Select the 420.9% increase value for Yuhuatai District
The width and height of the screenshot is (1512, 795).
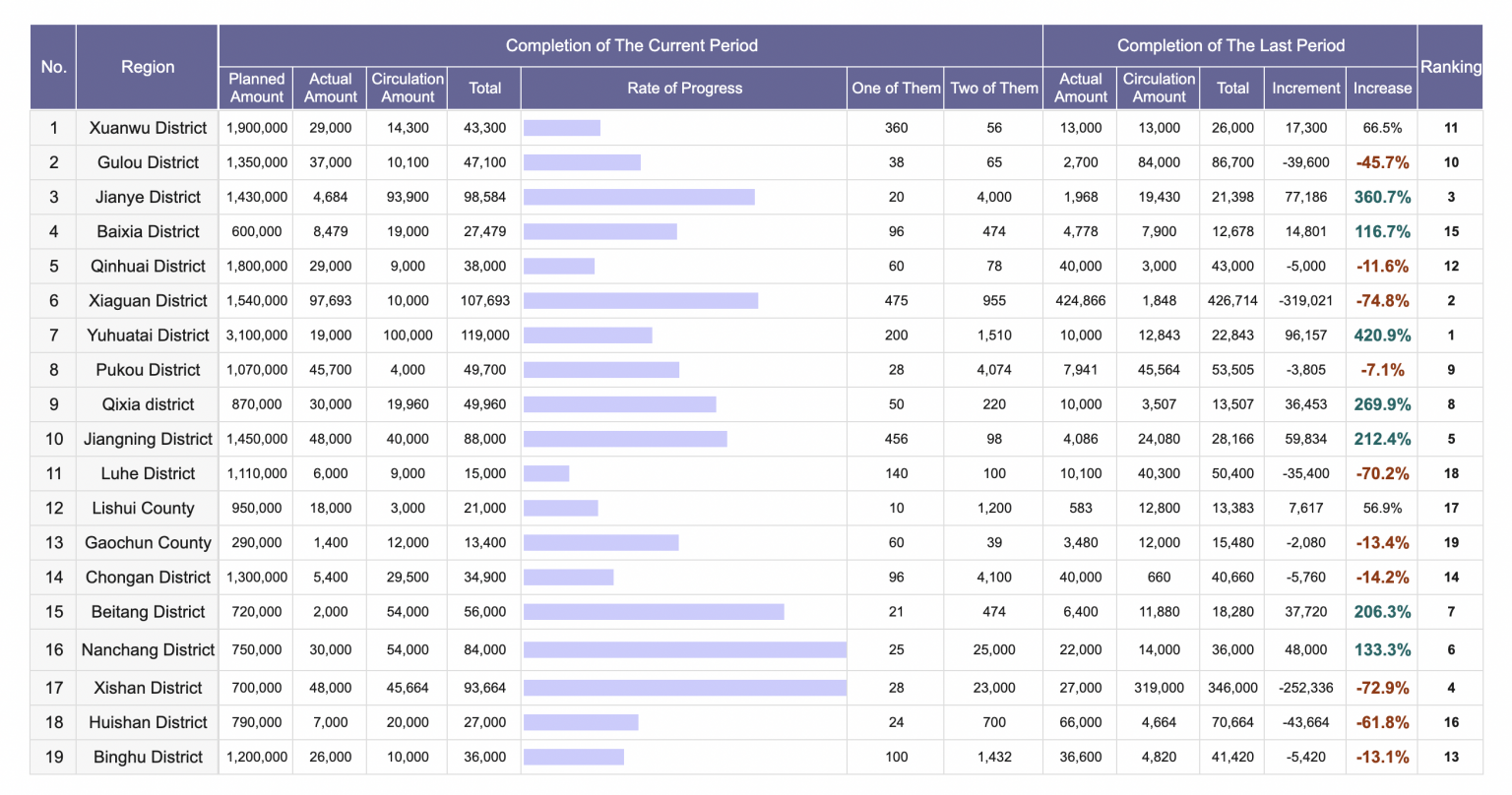[1381, 335]
